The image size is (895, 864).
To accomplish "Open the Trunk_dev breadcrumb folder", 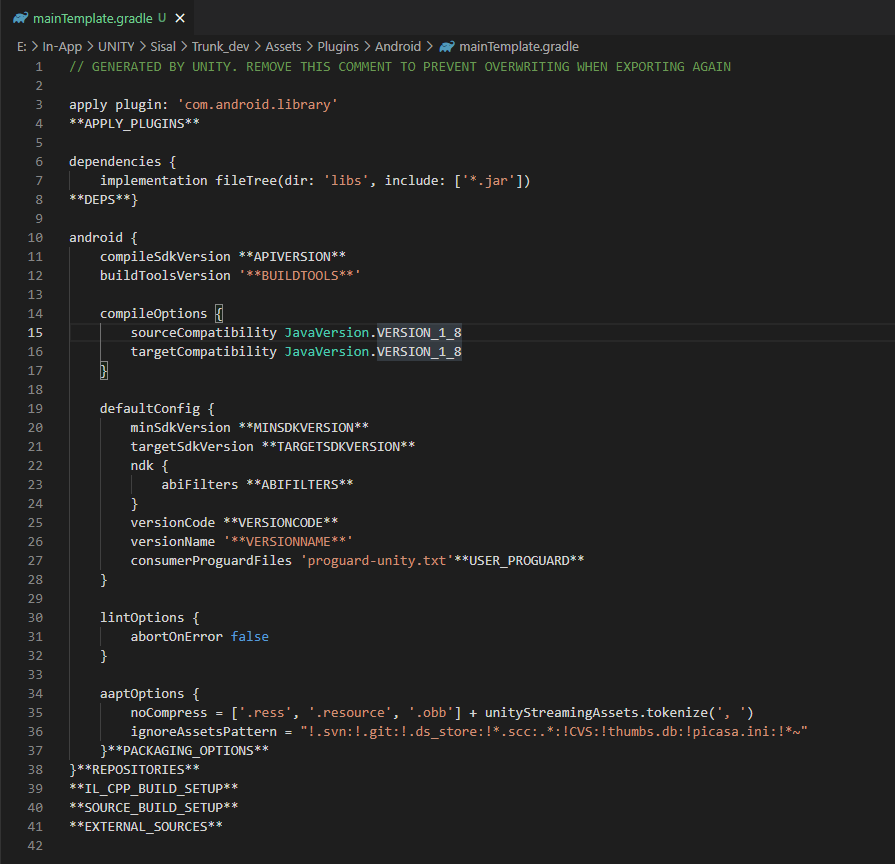I will (x=223, y=46).
